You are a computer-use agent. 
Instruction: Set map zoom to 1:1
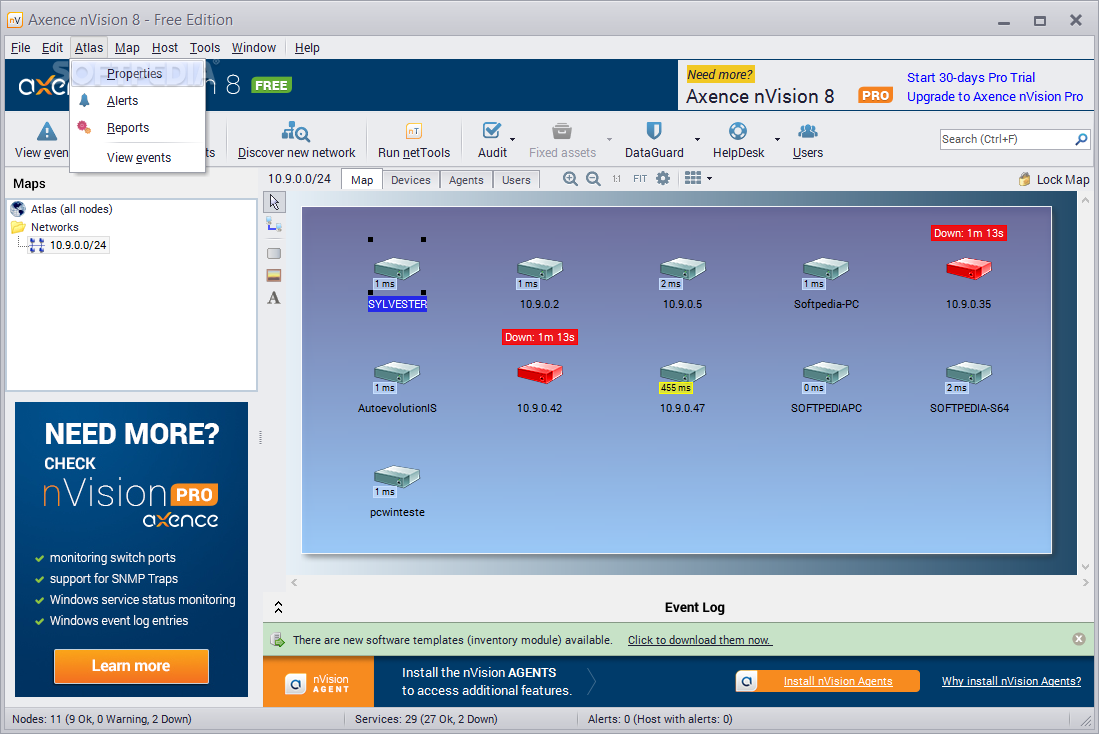click(617, 179)
